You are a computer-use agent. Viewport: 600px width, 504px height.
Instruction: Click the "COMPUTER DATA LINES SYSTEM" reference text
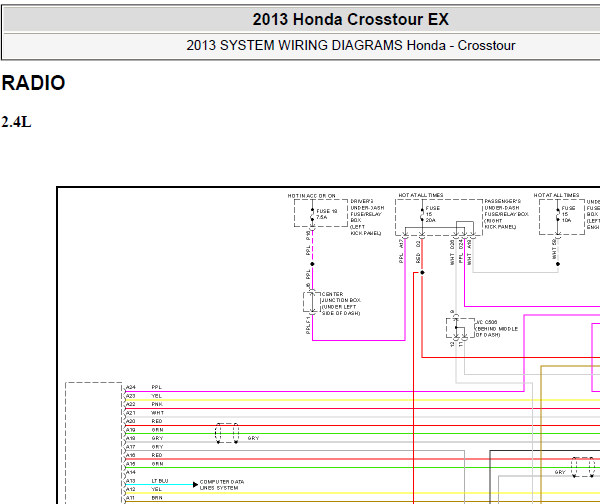[222, 485]
